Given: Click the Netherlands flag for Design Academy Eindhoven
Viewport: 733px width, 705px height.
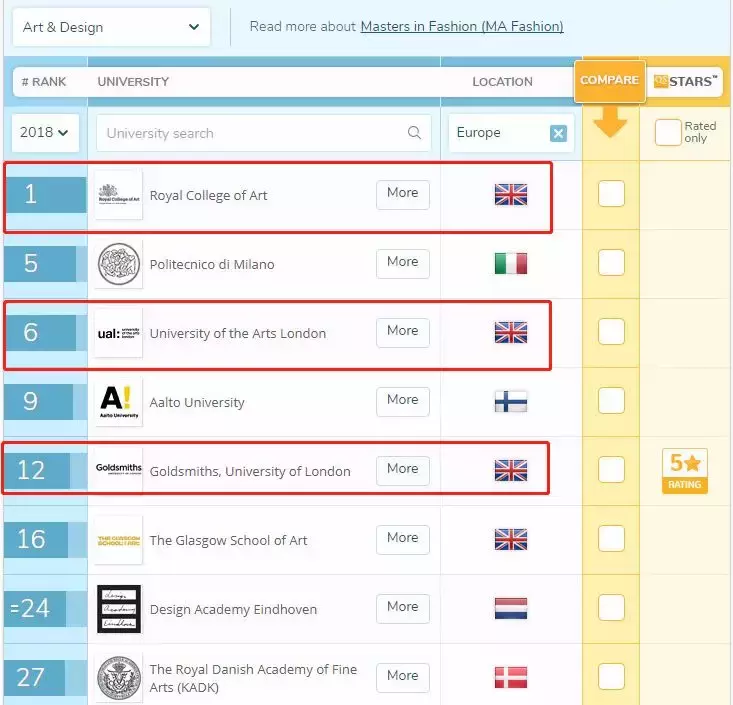Looking at the screenshot, I should coord(511,608).
